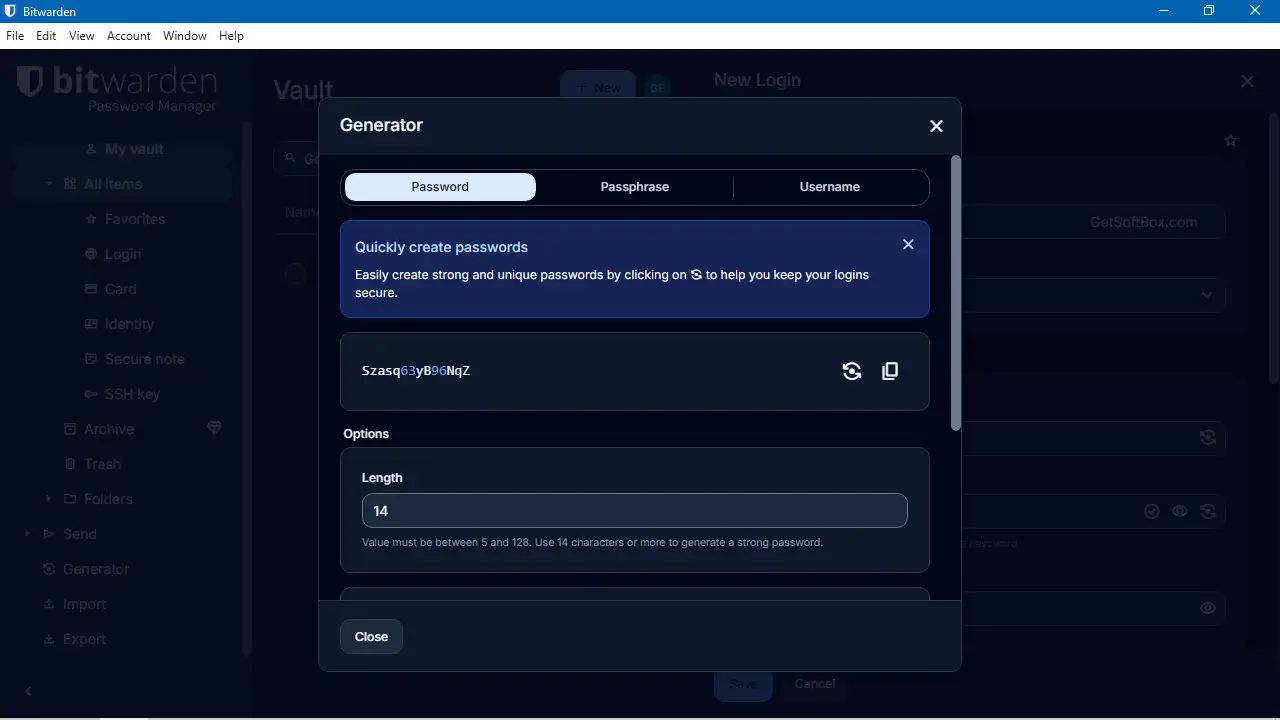1280x720 pixels.
Task: Minimize the Bitwarden window
Action: (1163, 11)
